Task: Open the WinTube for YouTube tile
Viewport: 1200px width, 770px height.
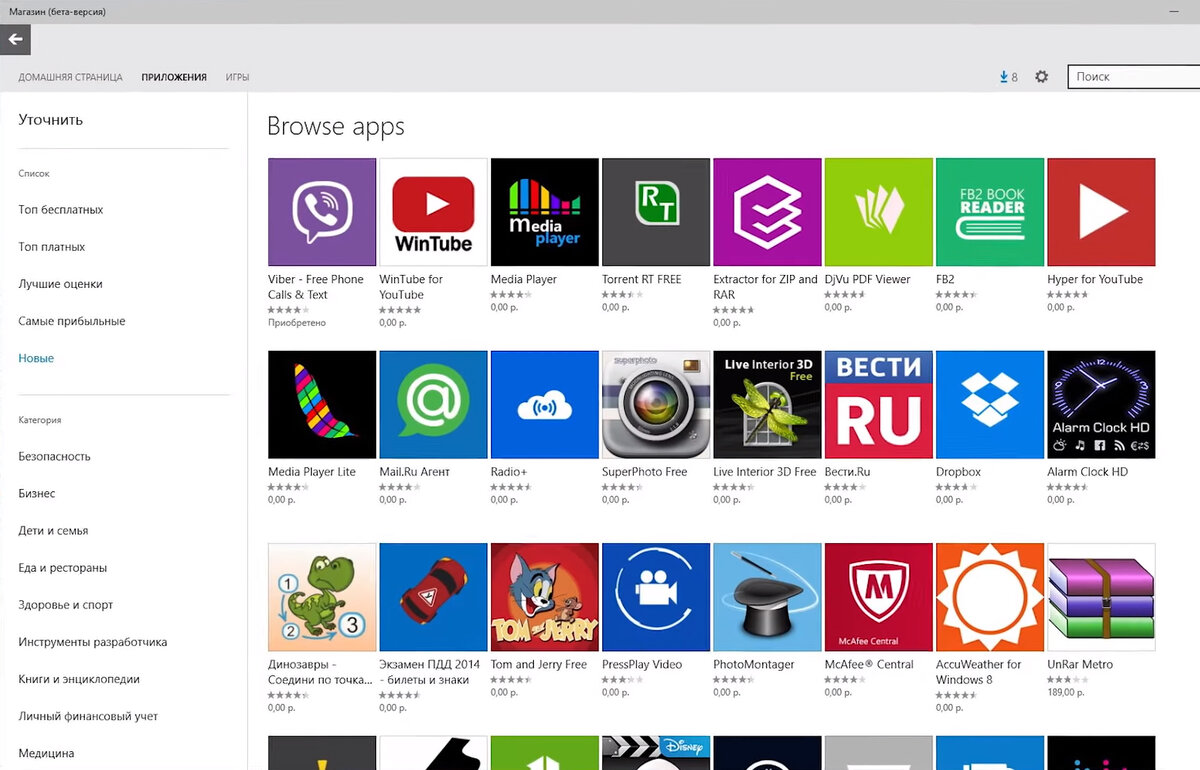Action: [433, 212]
